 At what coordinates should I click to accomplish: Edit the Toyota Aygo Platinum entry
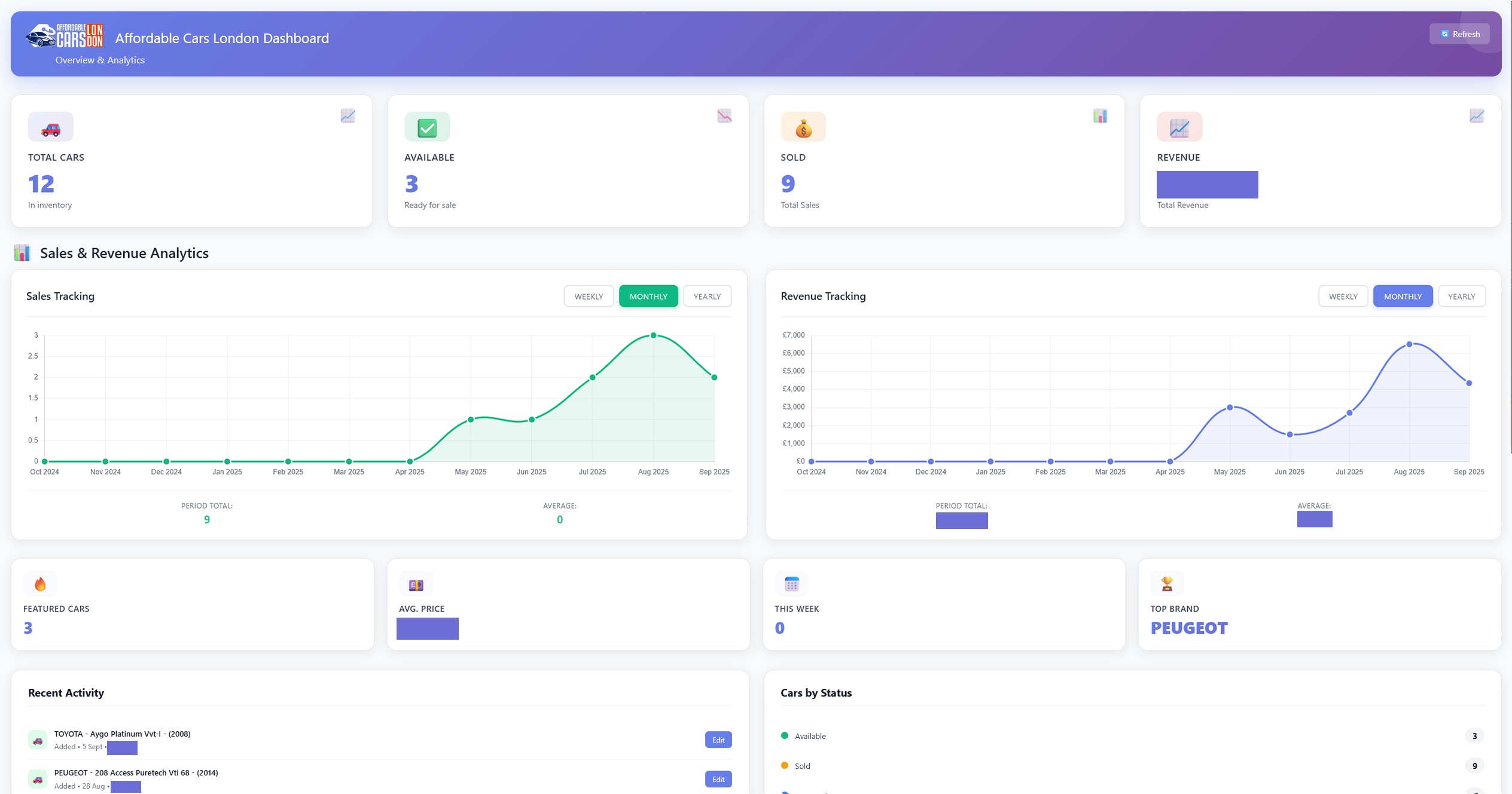coord(718,740)
